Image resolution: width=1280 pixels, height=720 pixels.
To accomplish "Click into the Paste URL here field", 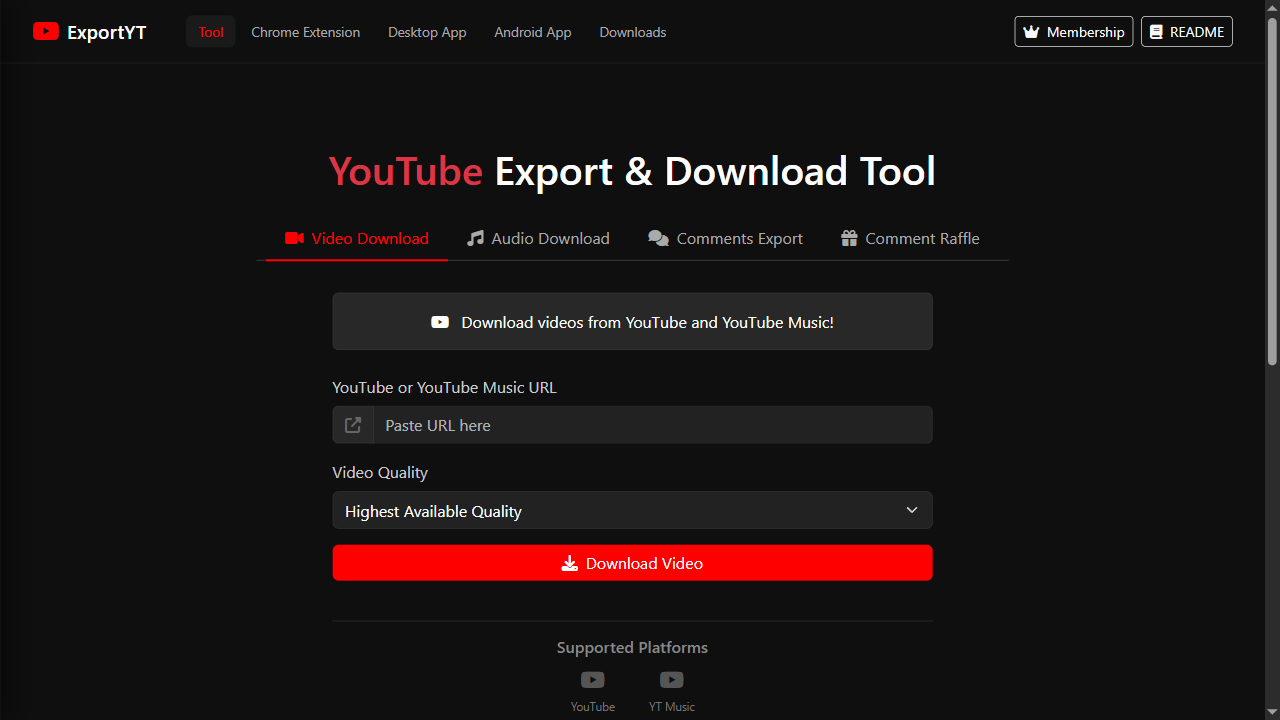I will pyautogui.click(x=653, y=425).
